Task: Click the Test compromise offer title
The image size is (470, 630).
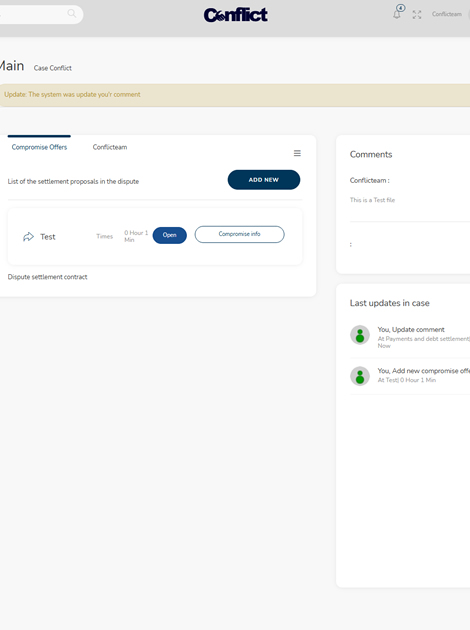Action: point(48,237)
